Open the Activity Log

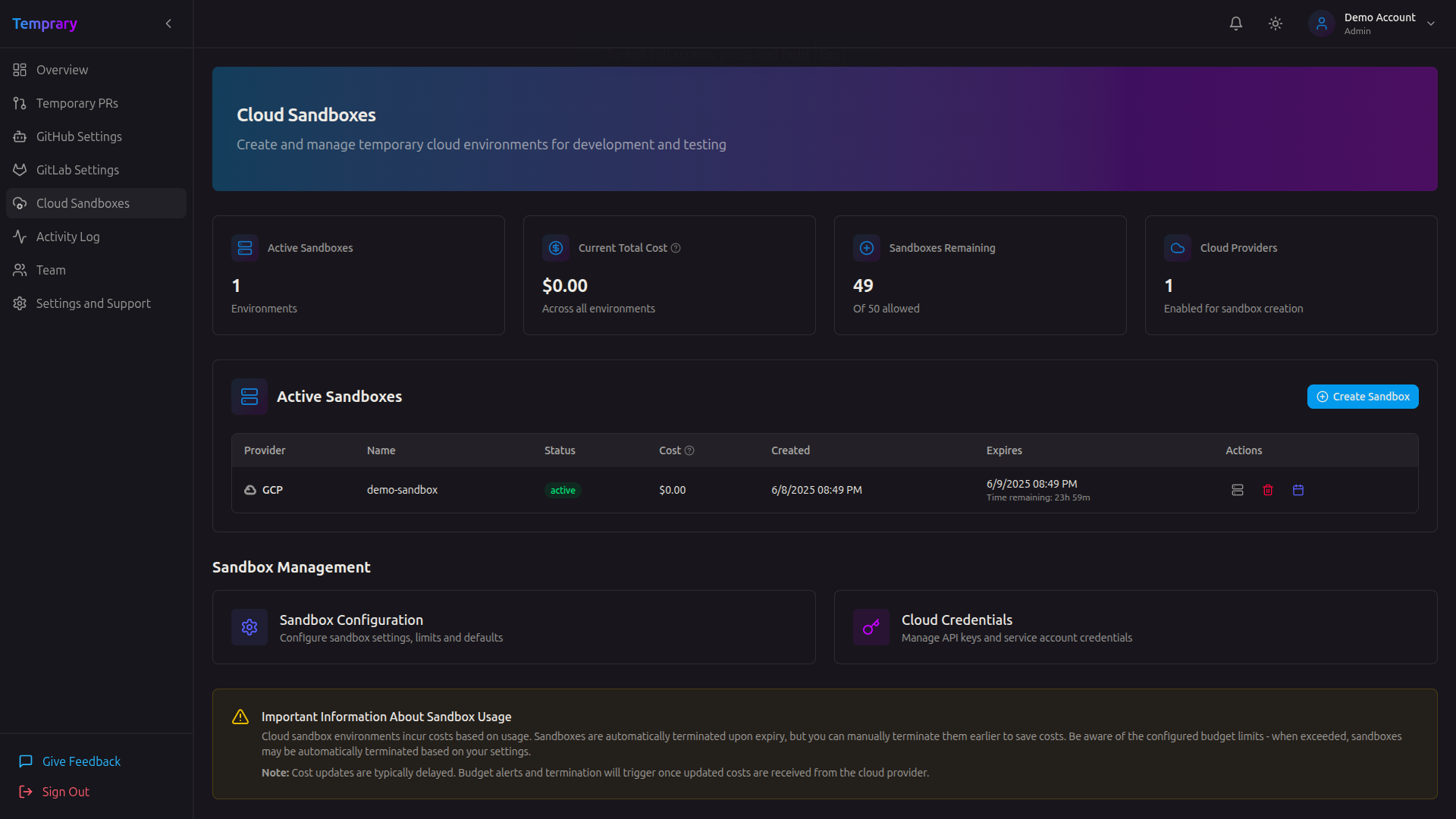96,237
